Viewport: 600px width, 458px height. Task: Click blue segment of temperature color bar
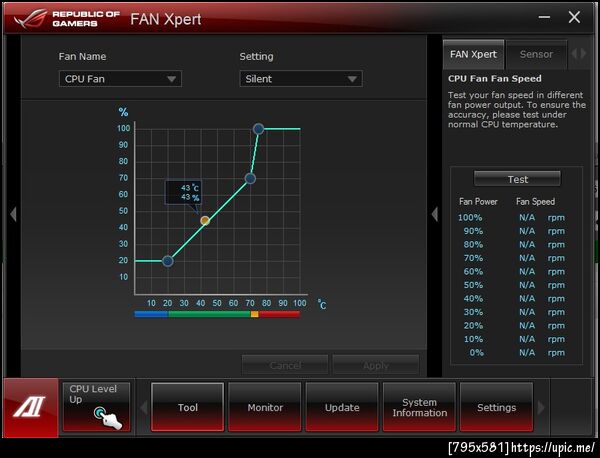pos(151,314)
